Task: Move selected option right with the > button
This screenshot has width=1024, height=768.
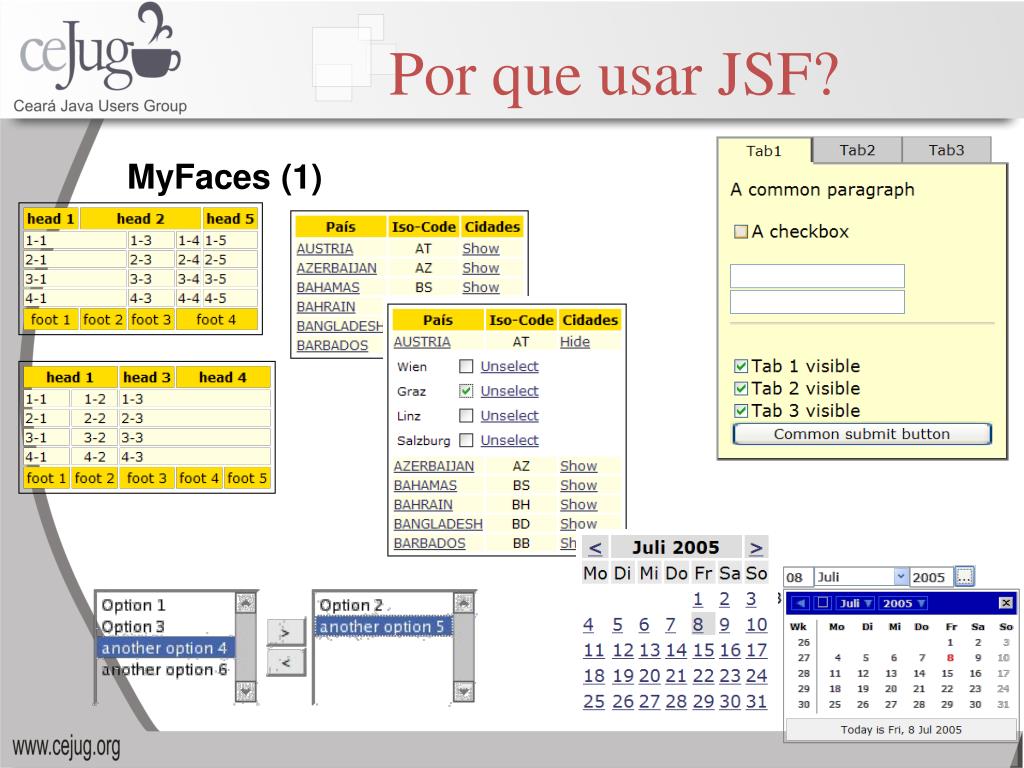Action: click(x=286, y=632)
